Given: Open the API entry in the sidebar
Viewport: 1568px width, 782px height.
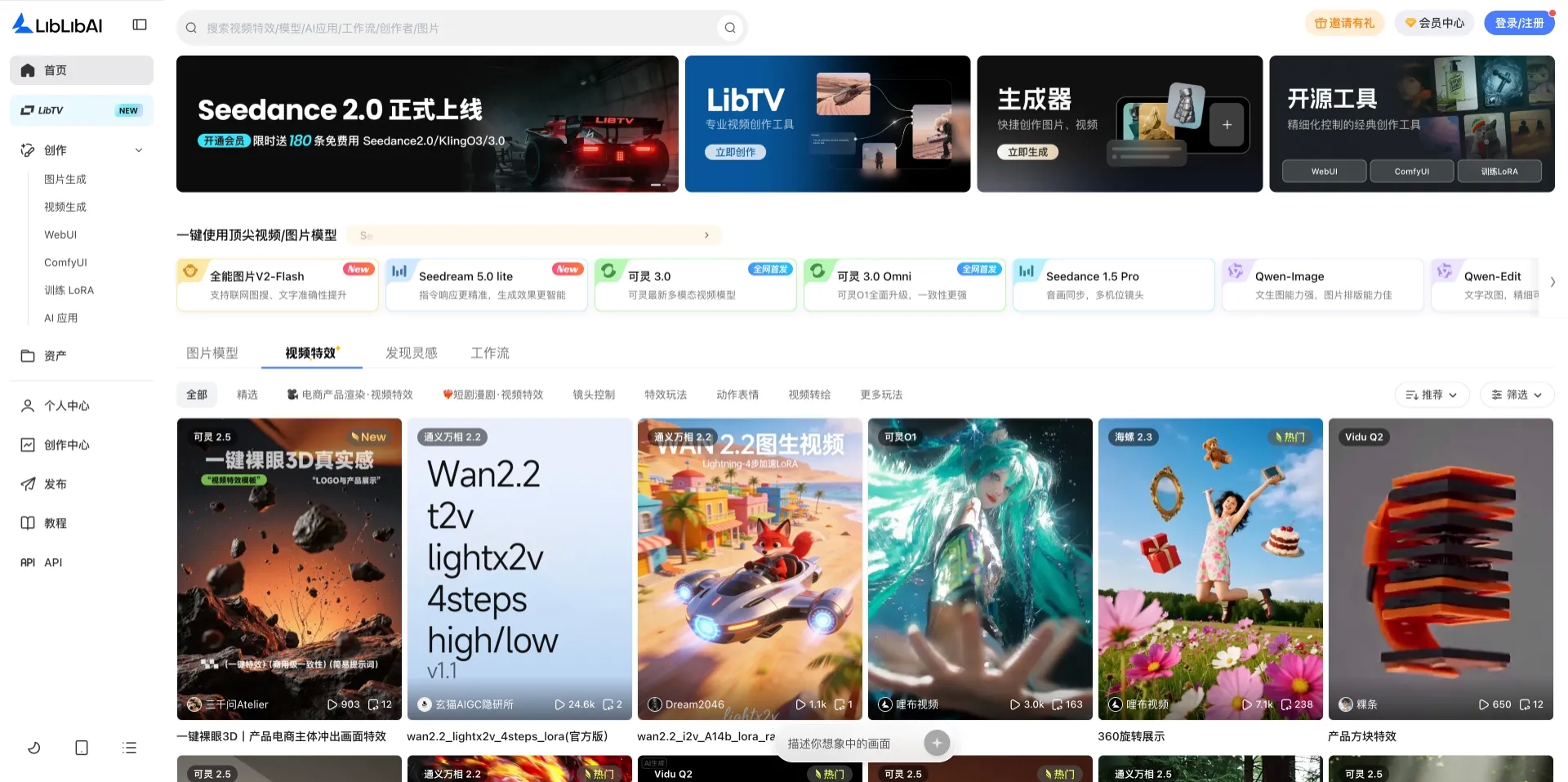Looking at the screenshot, I should 82,562.
